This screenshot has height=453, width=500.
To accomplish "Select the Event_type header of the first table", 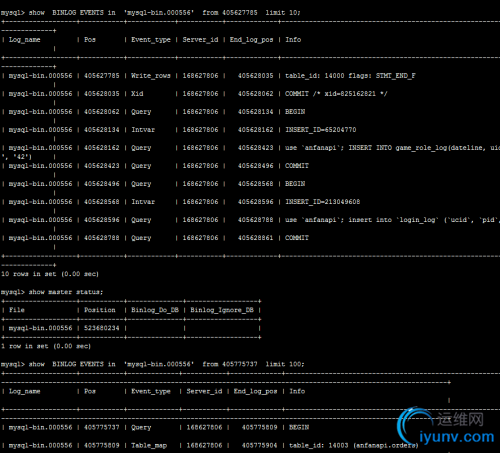I will click(x=151, y=40).
